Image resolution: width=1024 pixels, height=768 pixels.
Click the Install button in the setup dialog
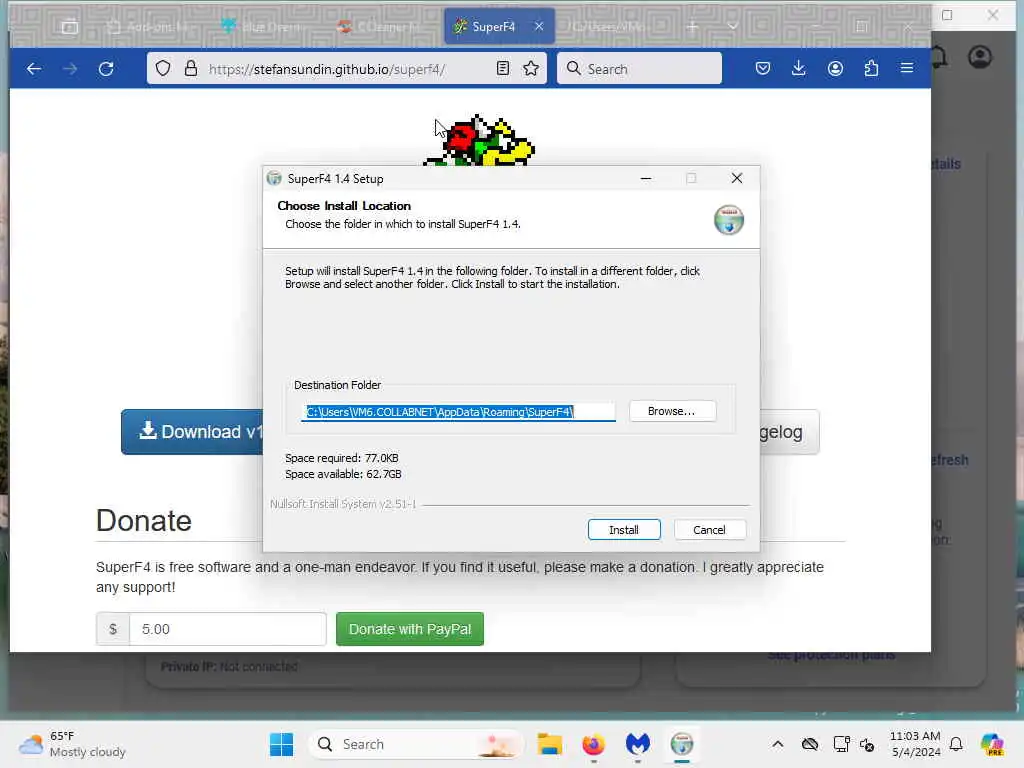pyautogui.click(x=624, y=530)
